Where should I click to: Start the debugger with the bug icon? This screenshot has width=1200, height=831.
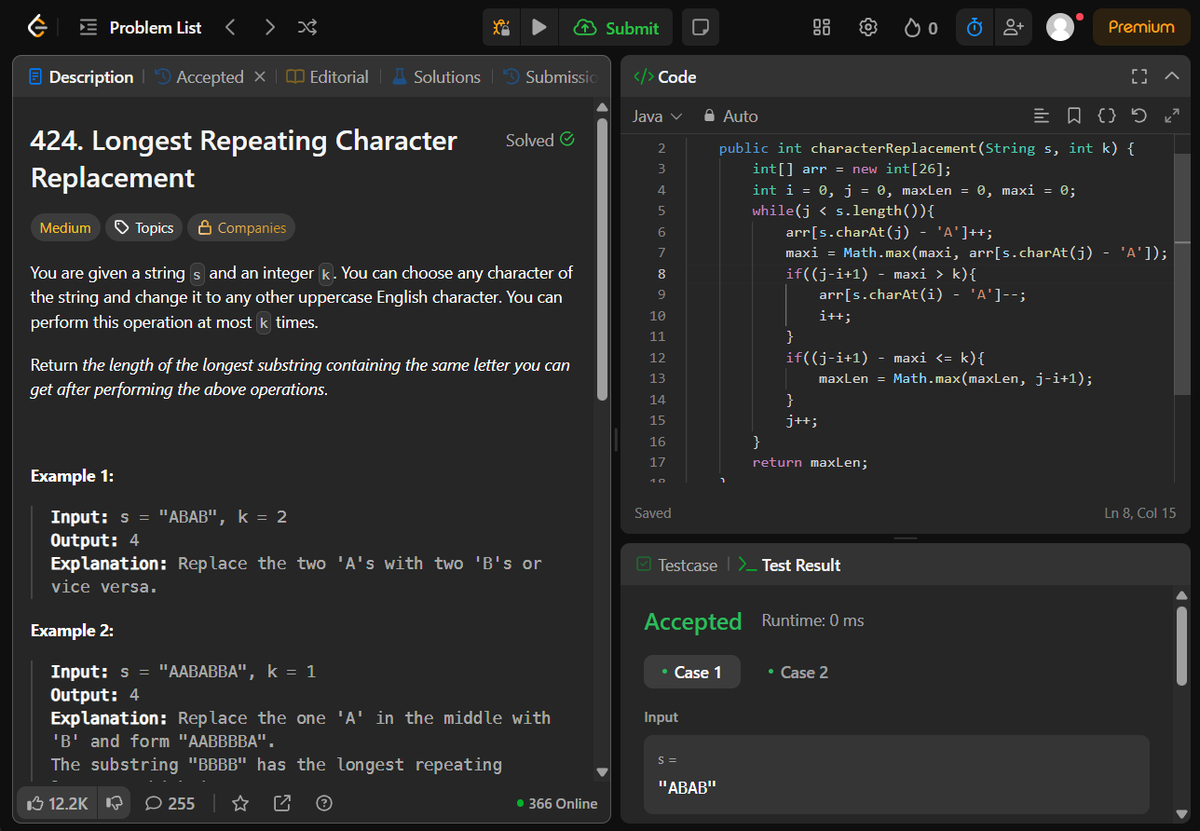(x=501, y=28)
